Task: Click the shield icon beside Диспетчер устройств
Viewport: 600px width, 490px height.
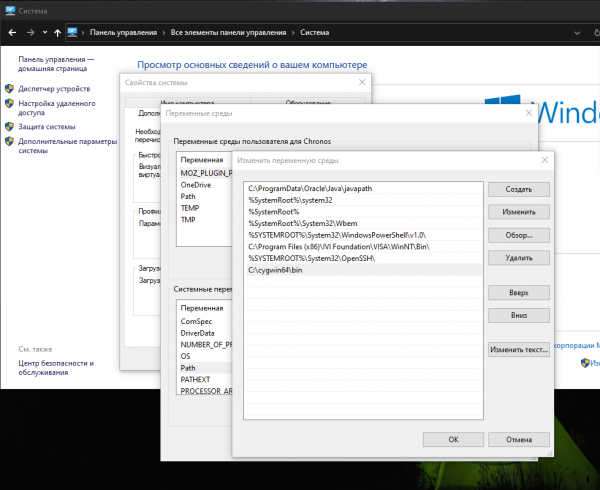Action: pyautogui.click(x=9, y=88)
